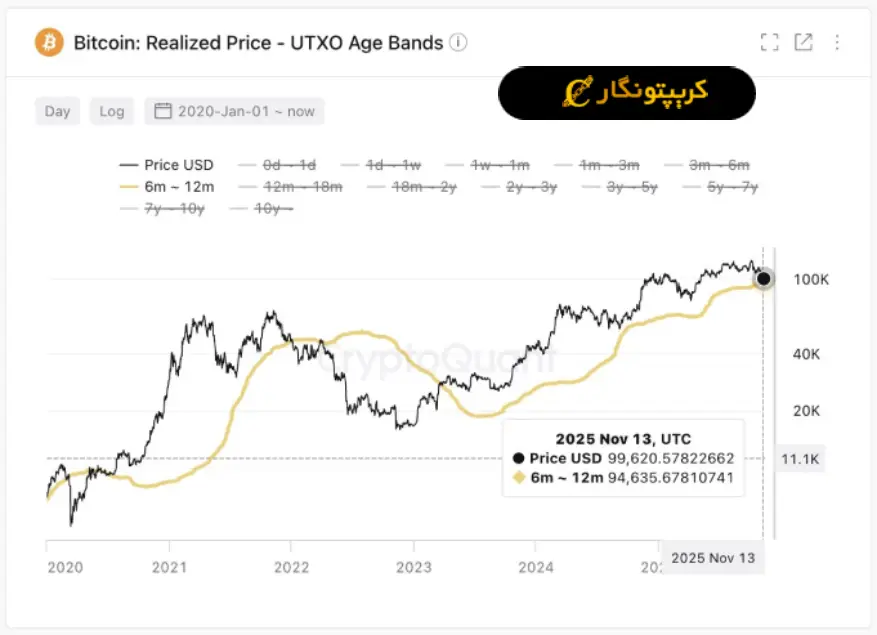Click the 2025 Nov 13 date marker label
This screenshot has width=877, height=635.
coord(713,557)
